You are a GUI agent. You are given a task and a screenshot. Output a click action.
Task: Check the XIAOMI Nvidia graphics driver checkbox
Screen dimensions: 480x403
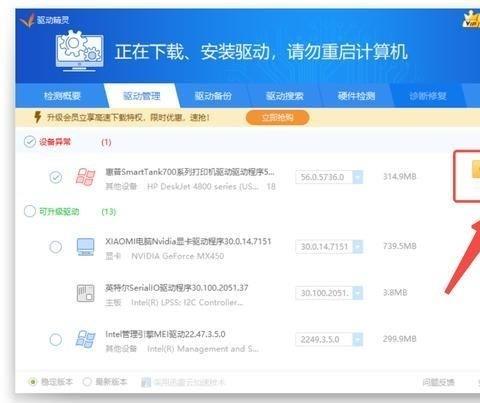pyautogui.click(x=56, y=247)
